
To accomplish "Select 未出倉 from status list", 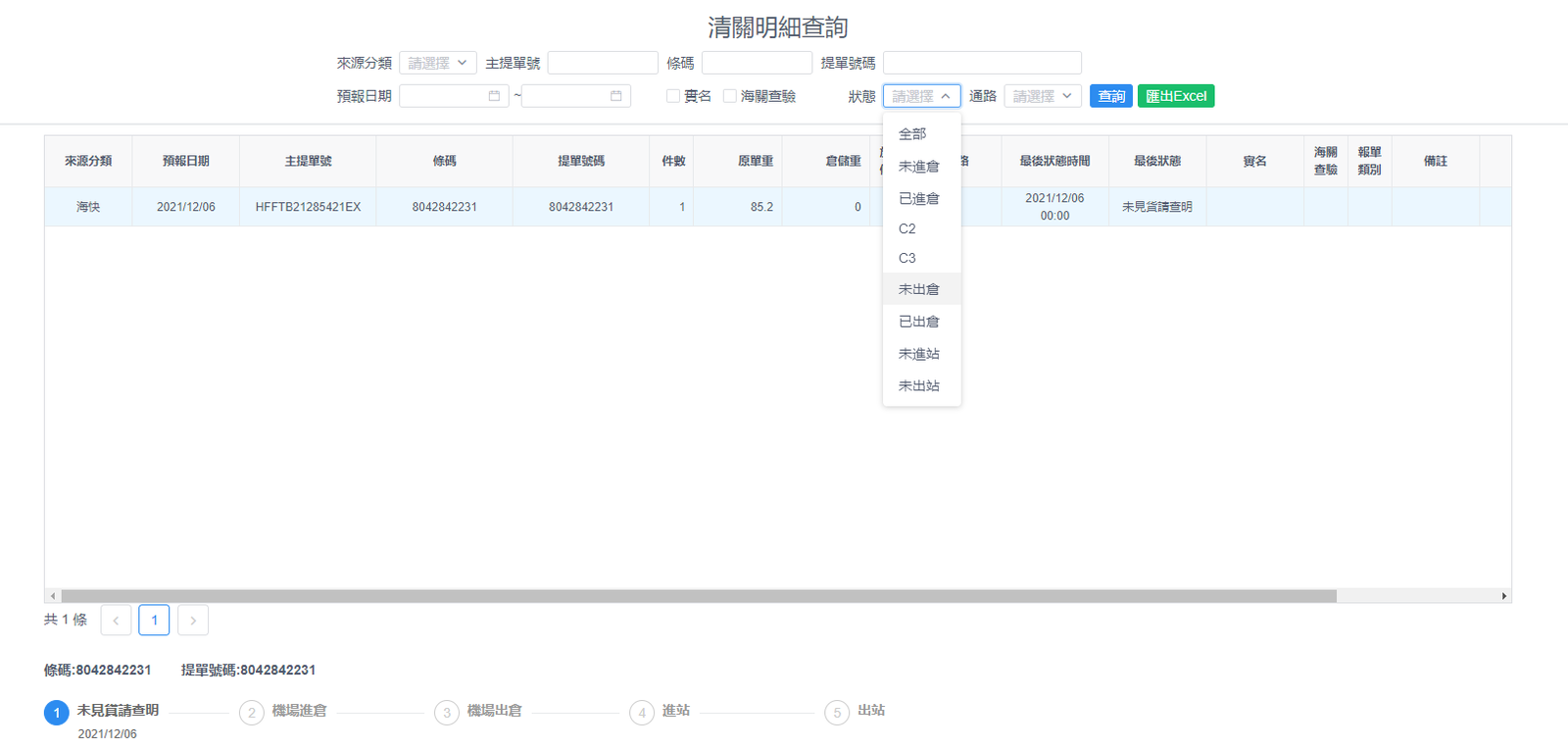I will (919, 289).
